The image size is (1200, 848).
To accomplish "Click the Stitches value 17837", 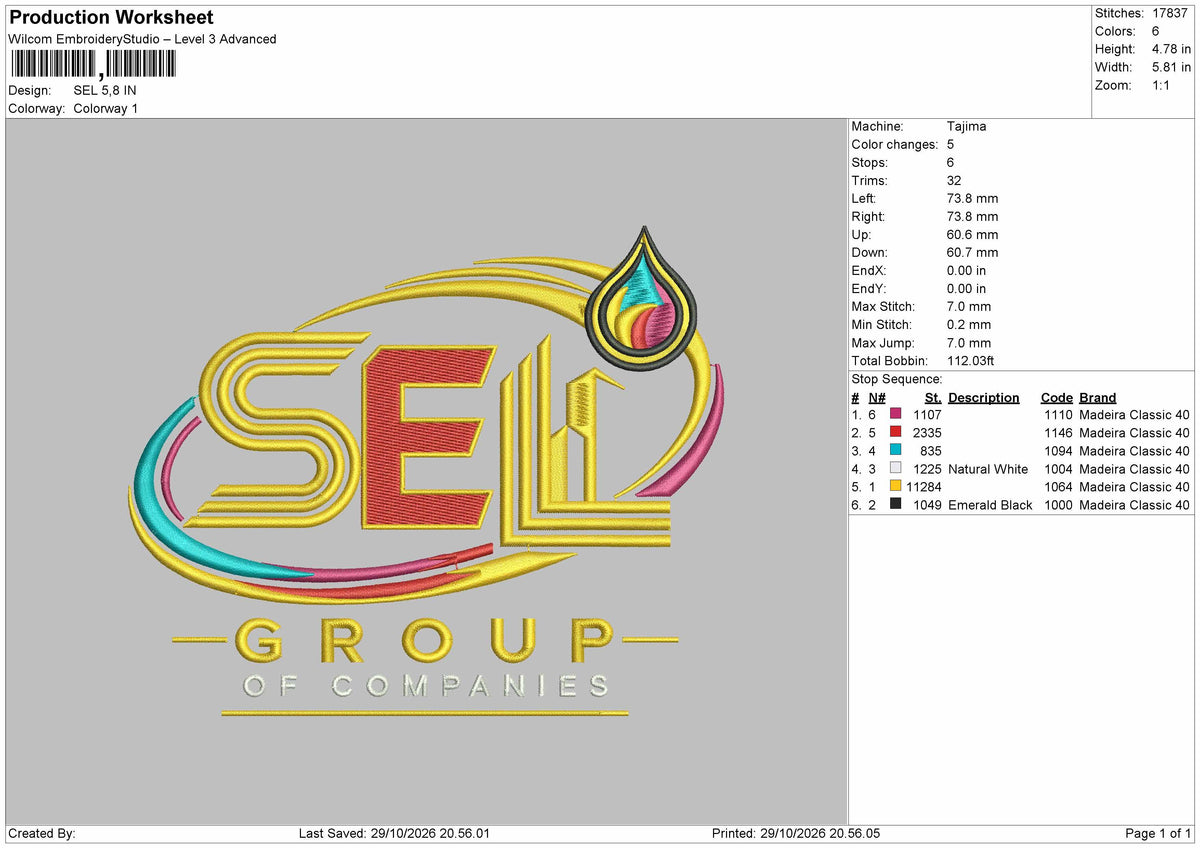I will [1172, 13].
